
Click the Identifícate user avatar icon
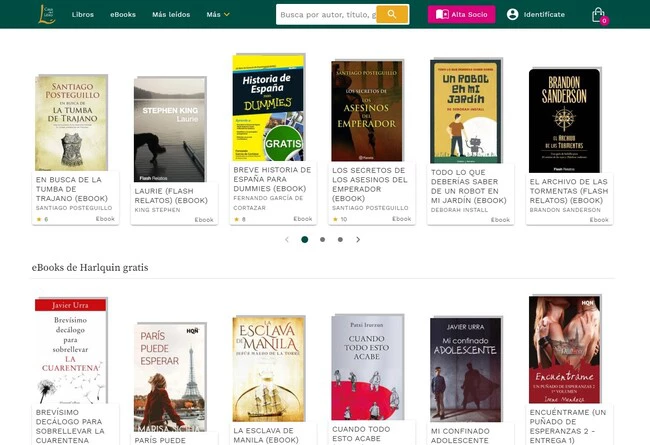pyautogui.click(x=512, y=15)
